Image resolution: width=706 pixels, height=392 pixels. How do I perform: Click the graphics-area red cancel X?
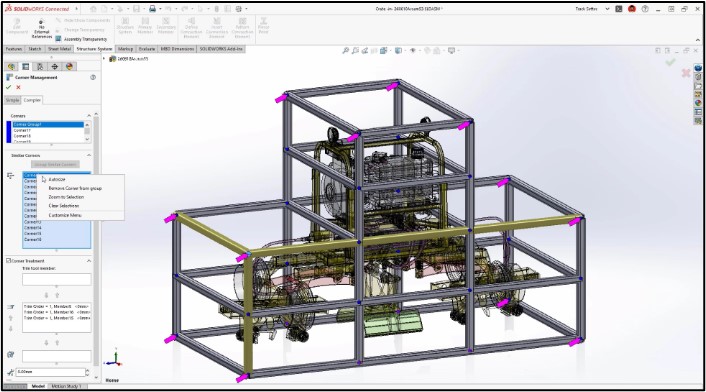tap(686, 73)
